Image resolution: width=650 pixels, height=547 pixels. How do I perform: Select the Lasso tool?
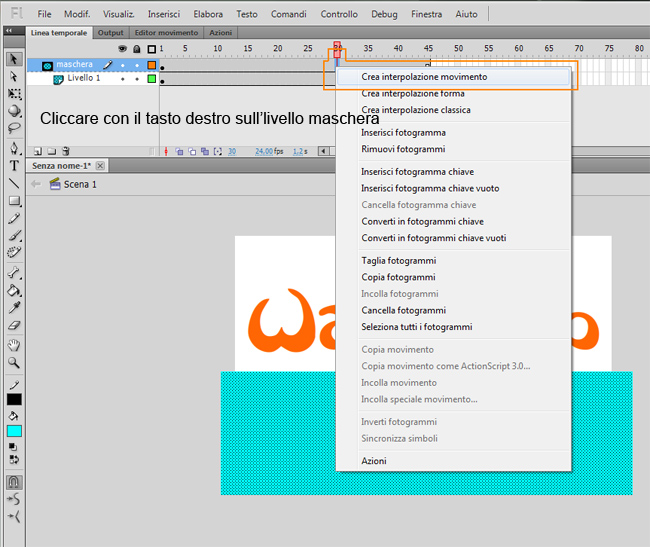[15, 128]
